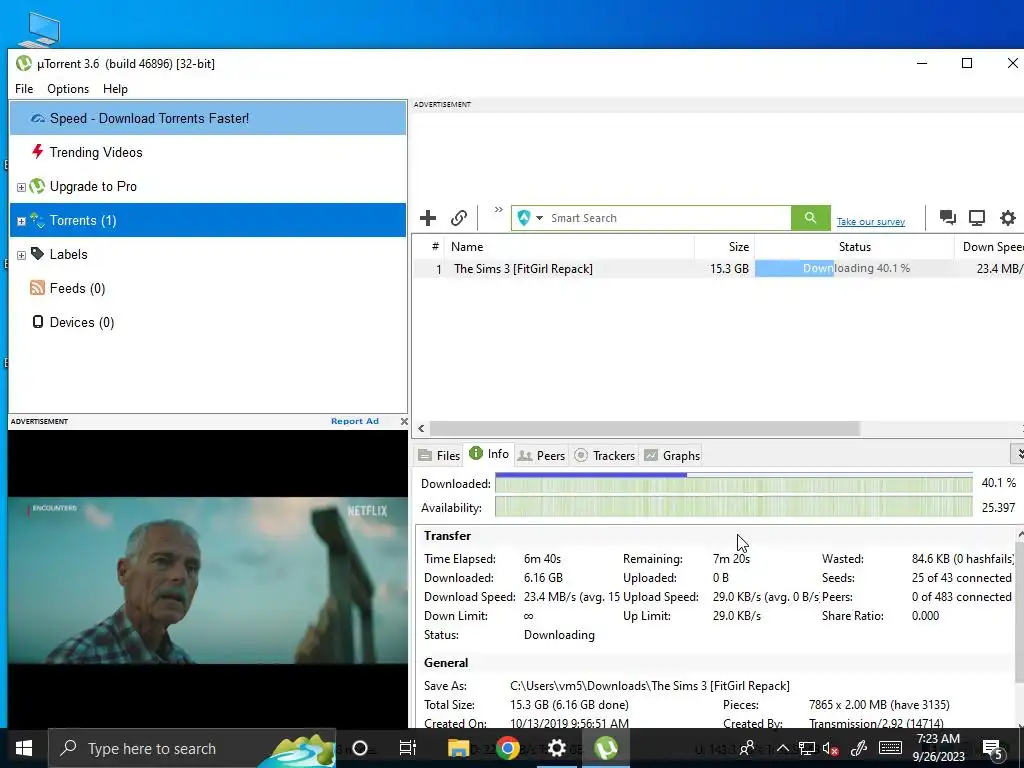Select Speed - Download Torrents Faster item
This screenshot has height=768, width=1024.
(208, 118)
